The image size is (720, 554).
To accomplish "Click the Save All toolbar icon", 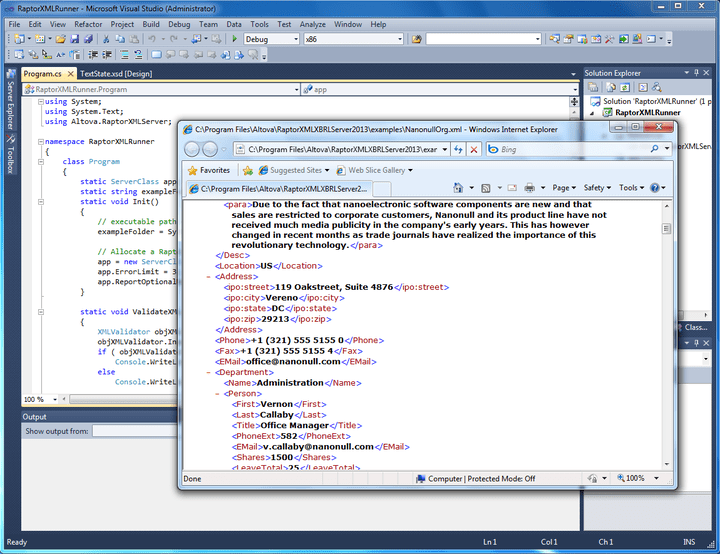I will click(89, 40).
